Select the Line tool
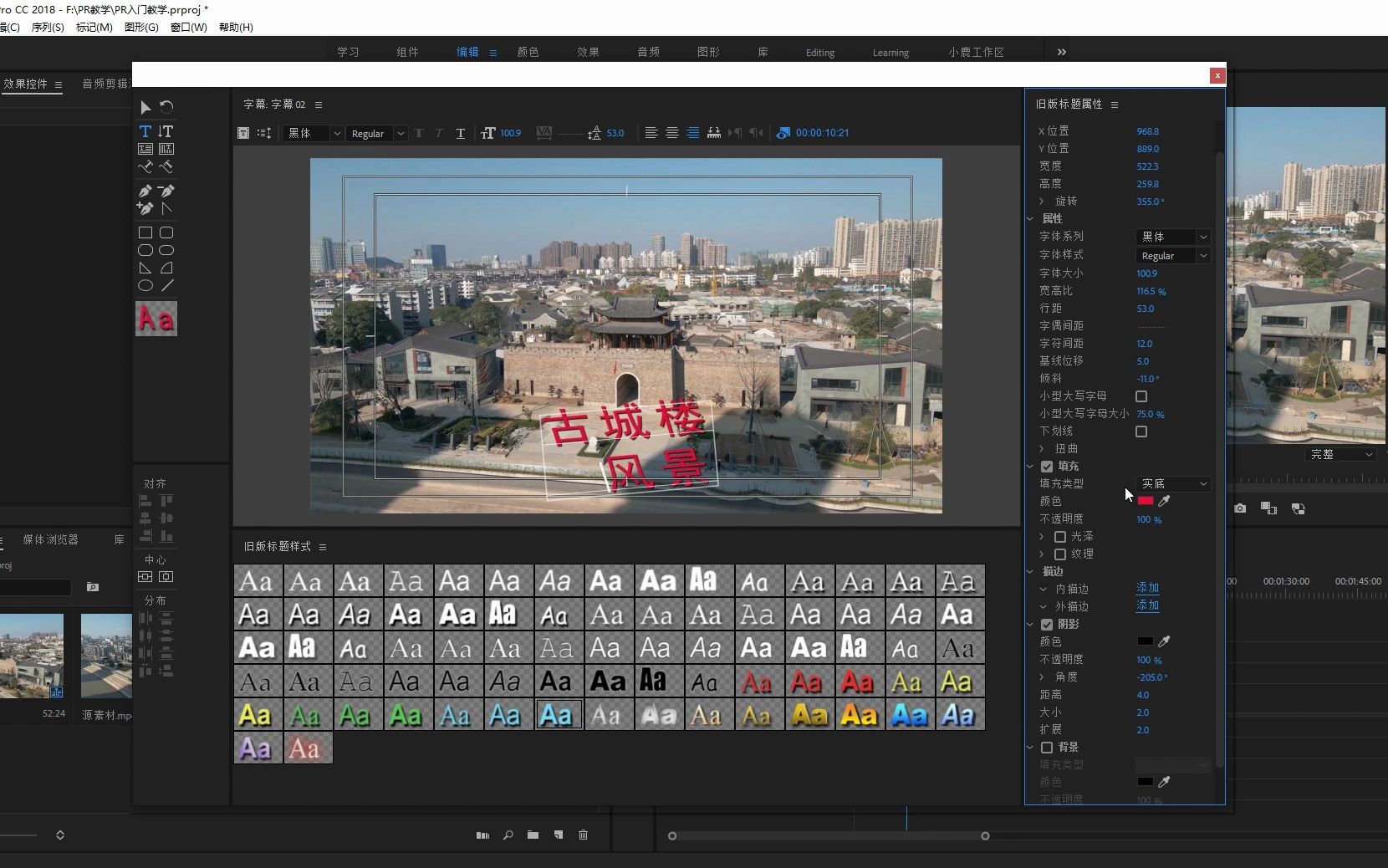1388x868 pixels. 167,285
